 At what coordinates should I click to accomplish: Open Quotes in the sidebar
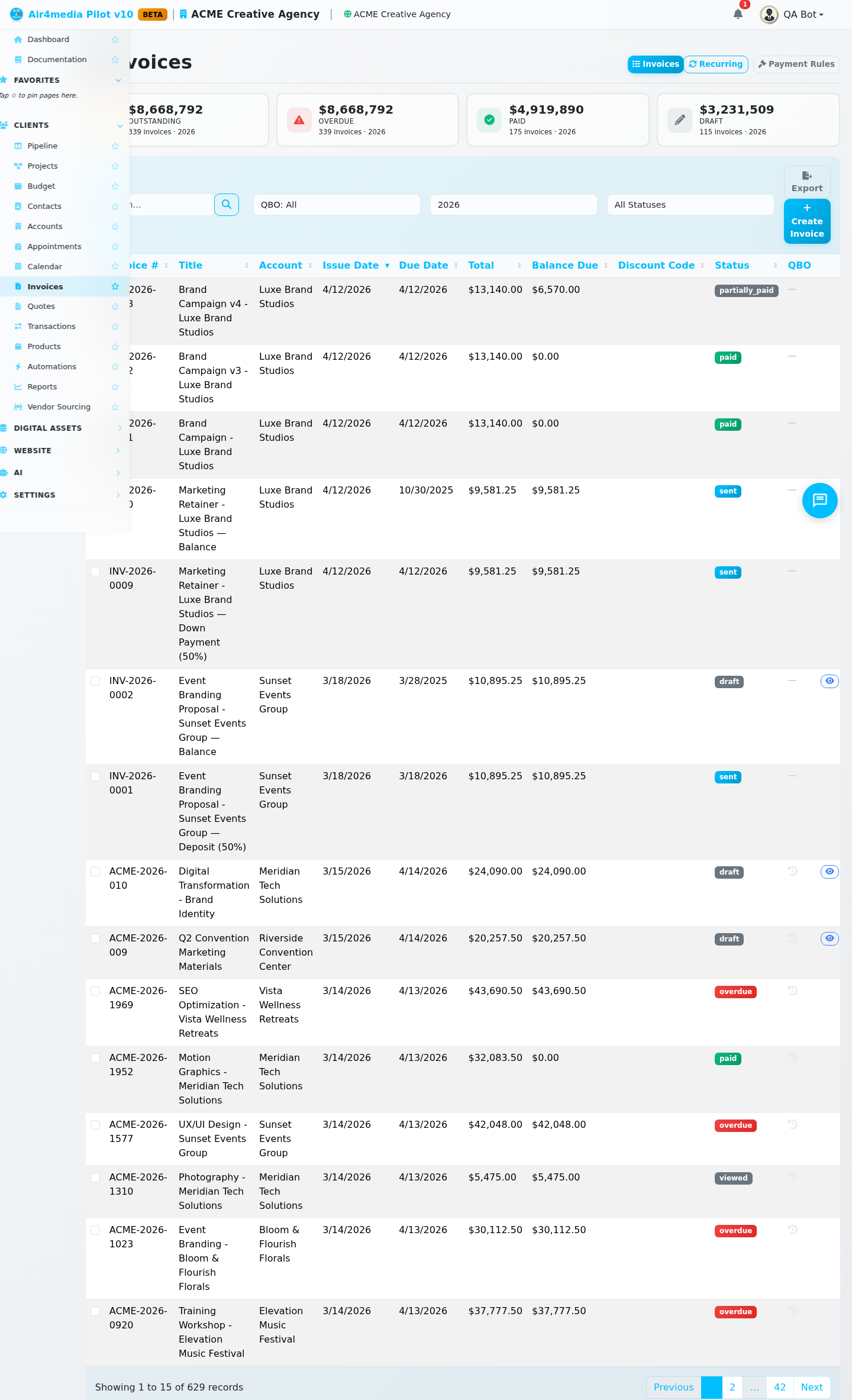41,307
